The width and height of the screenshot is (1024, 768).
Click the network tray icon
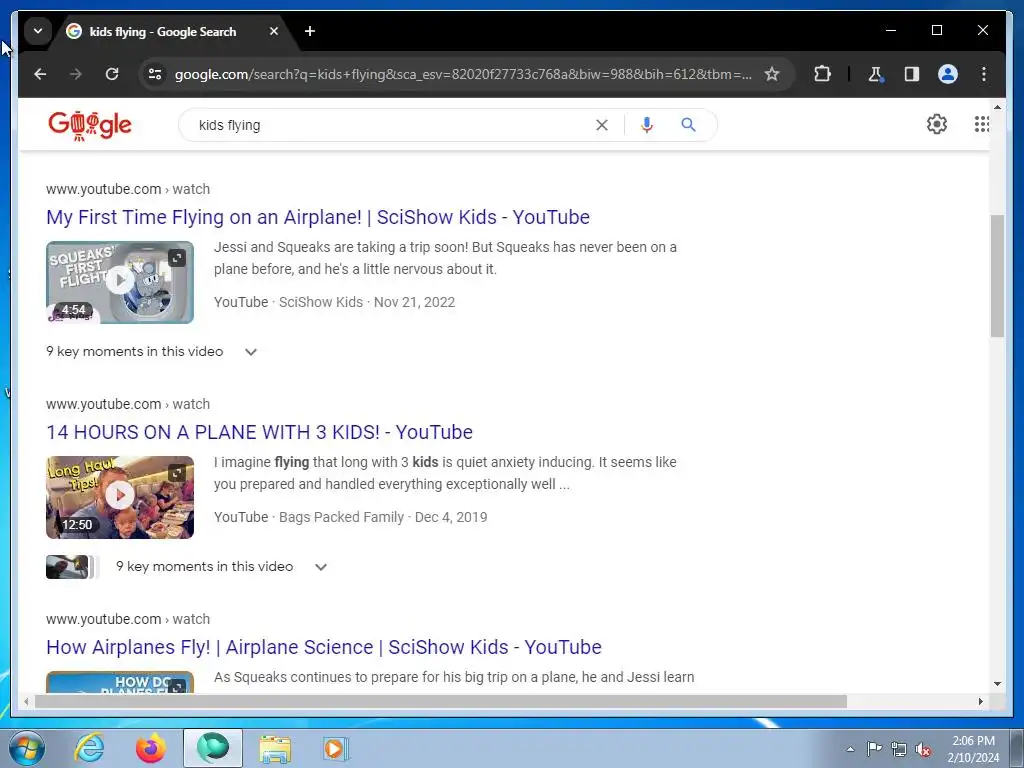click(899, 749)
